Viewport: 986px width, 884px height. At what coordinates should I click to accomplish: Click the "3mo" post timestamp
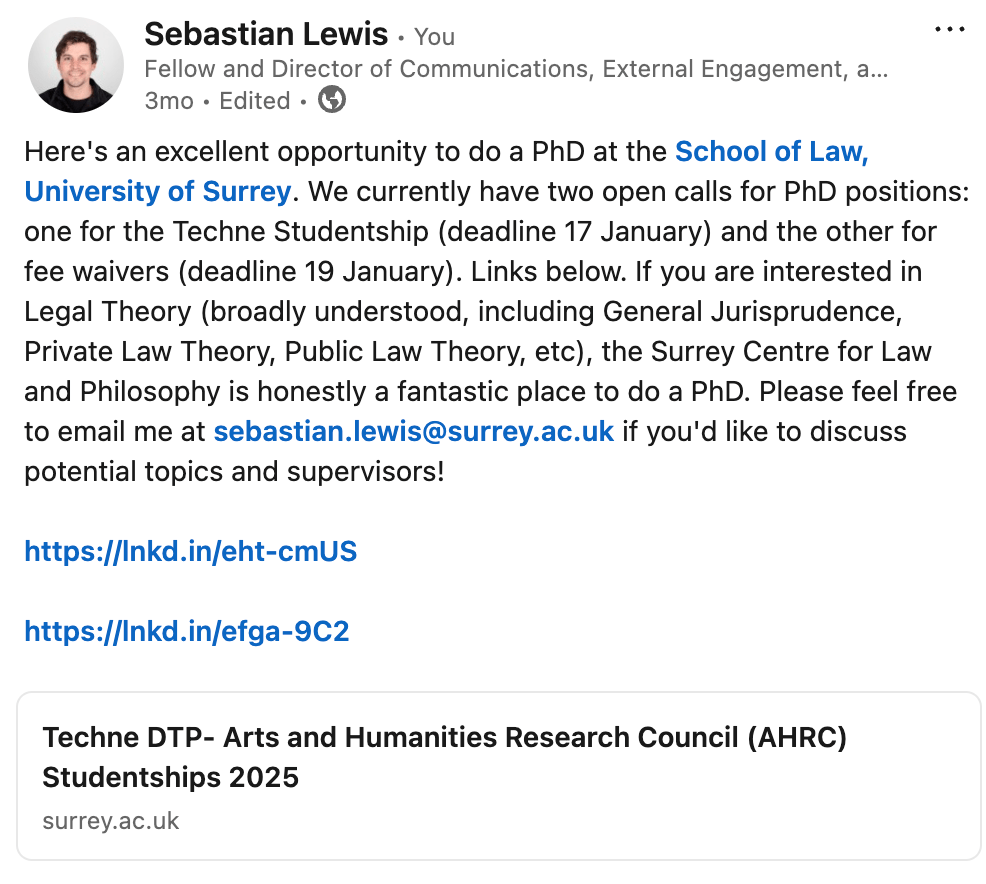tap(168, 101)
